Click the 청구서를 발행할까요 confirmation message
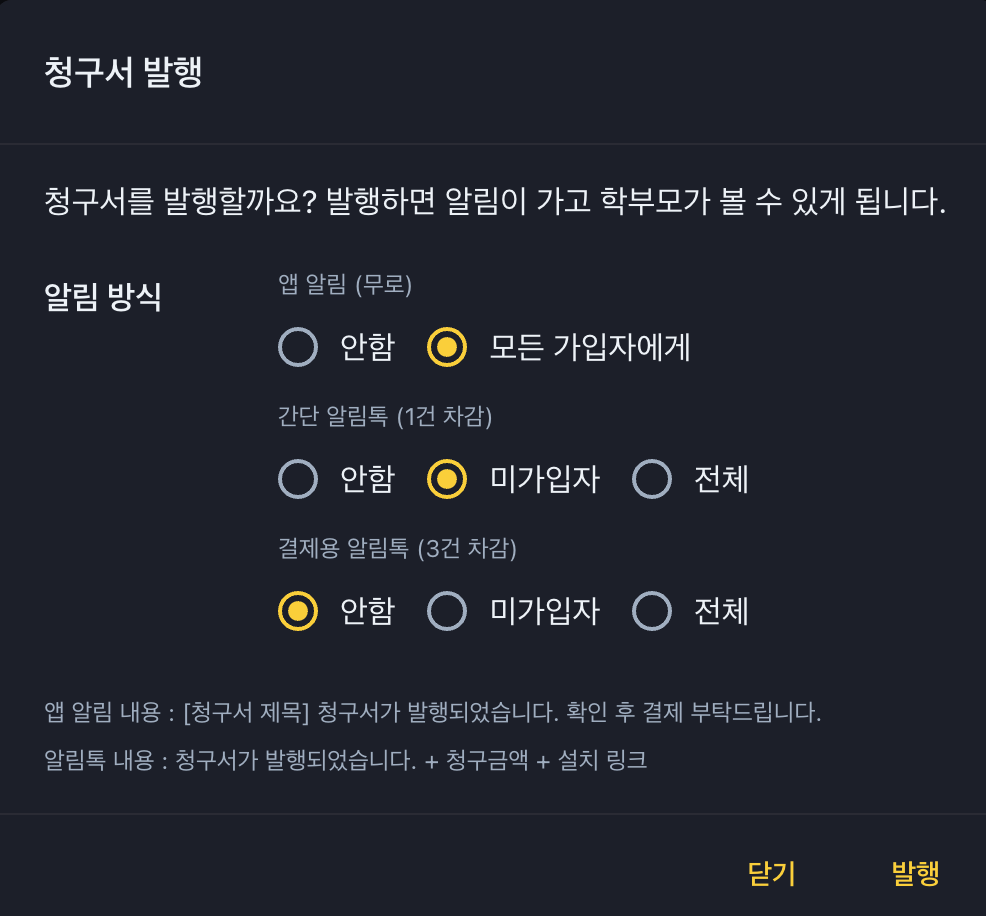The height and width of the screenshot is (916, 986). tap(494, 203)
